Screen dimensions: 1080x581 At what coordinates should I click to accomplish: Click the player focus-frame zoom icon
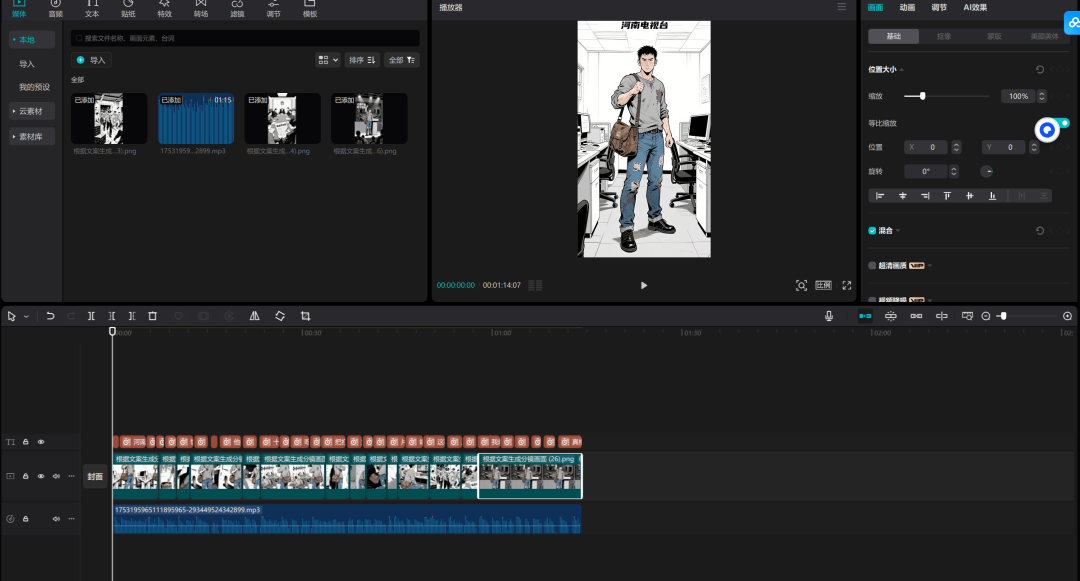pyautogui.click(x=801, y=285)
